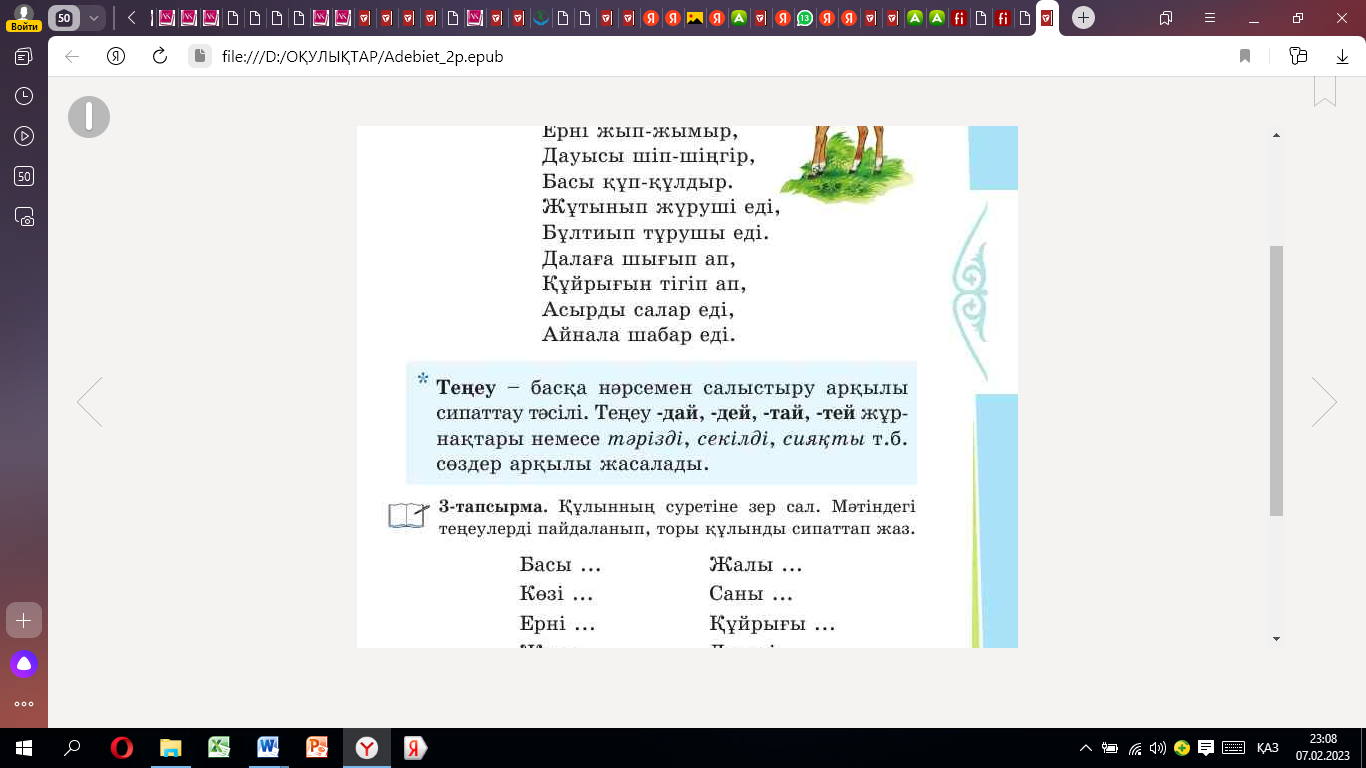Screen dimensions: 1366x768
Task: Click the '3-тапсырма.' heading
Action: pos(493,506)
